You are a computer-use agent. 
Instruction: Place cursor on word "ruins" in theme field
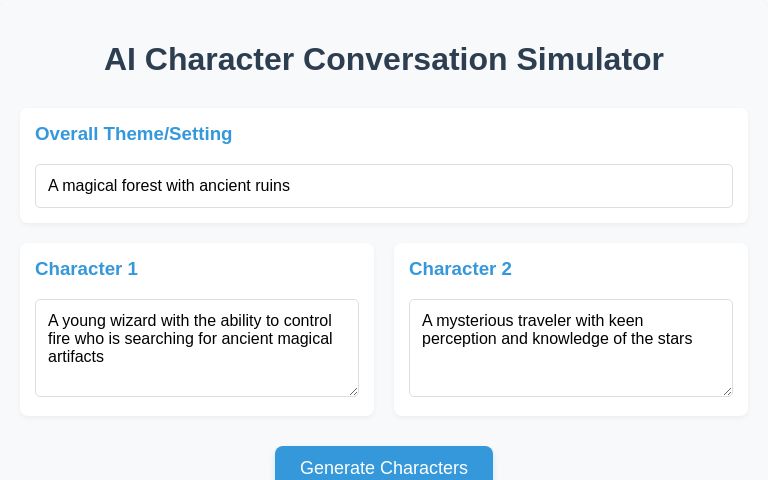[x=269, y=186]
